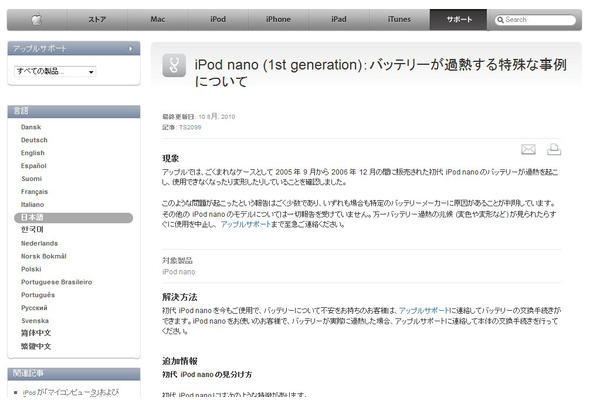610x400 pixels.
Task: Select the highlighted 日本語 language item
Action: [74, 218]
